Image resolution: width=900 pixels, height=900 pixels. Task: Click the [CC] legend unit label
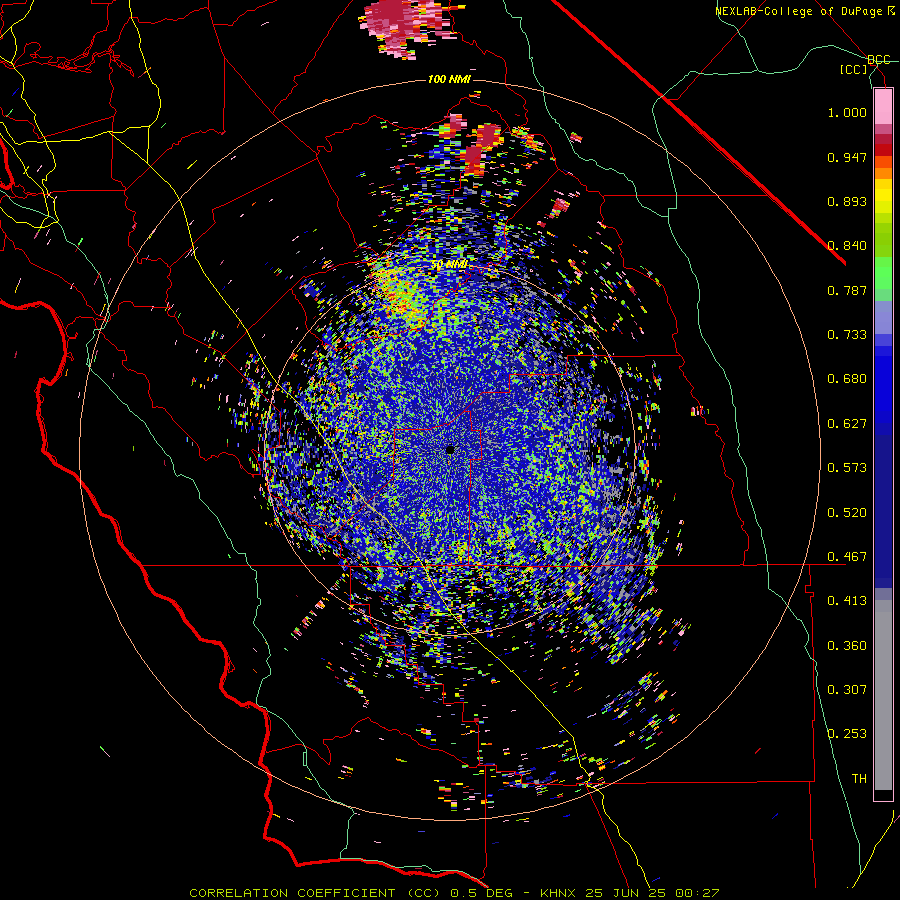[854, 69]
